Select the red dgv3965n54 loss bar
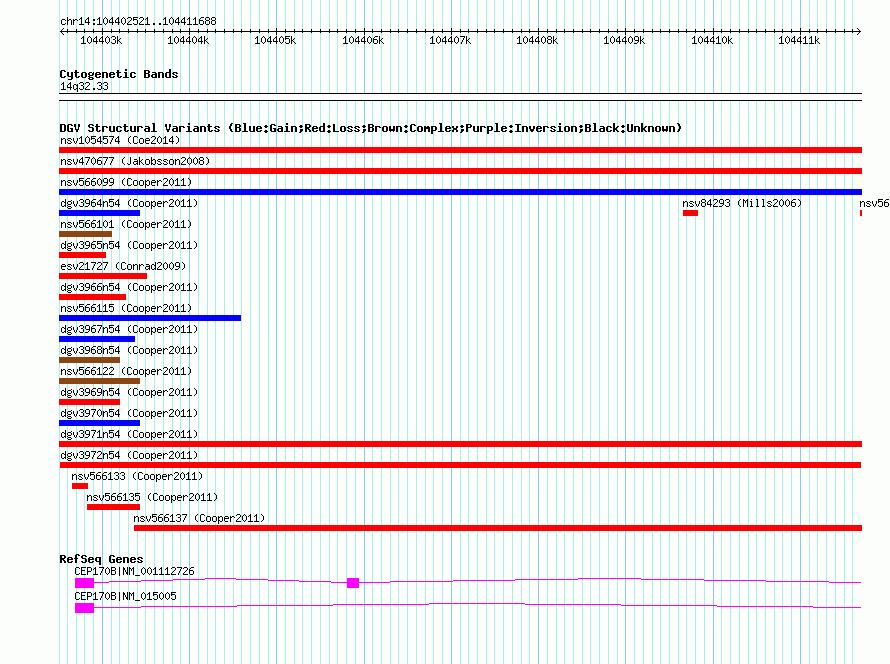 click(x=82, y=255)
